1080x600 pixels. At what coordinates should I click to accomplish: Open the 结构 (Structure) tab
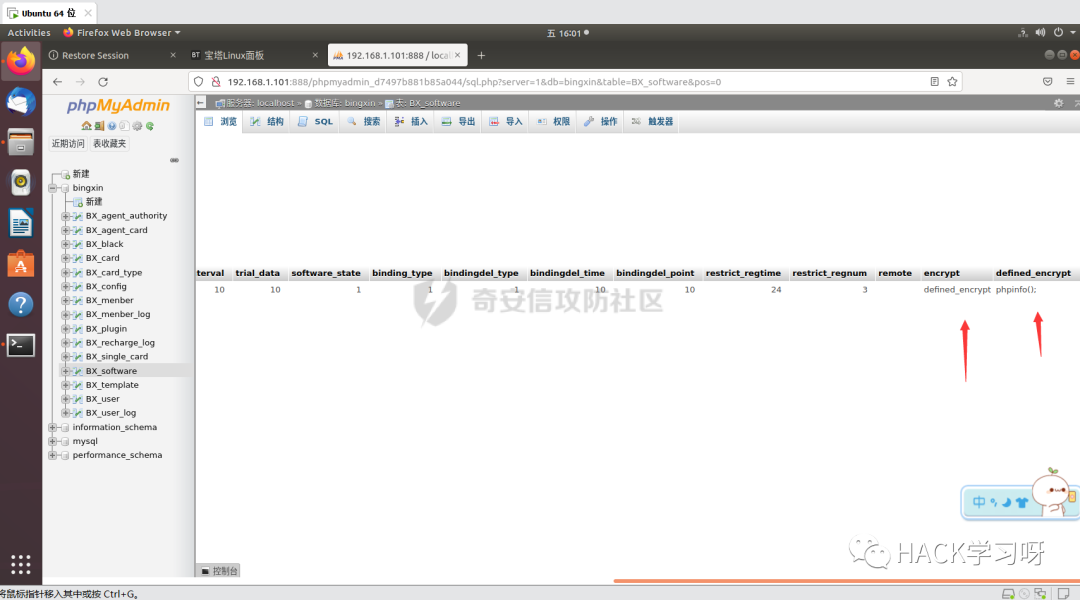pos(267,121)
